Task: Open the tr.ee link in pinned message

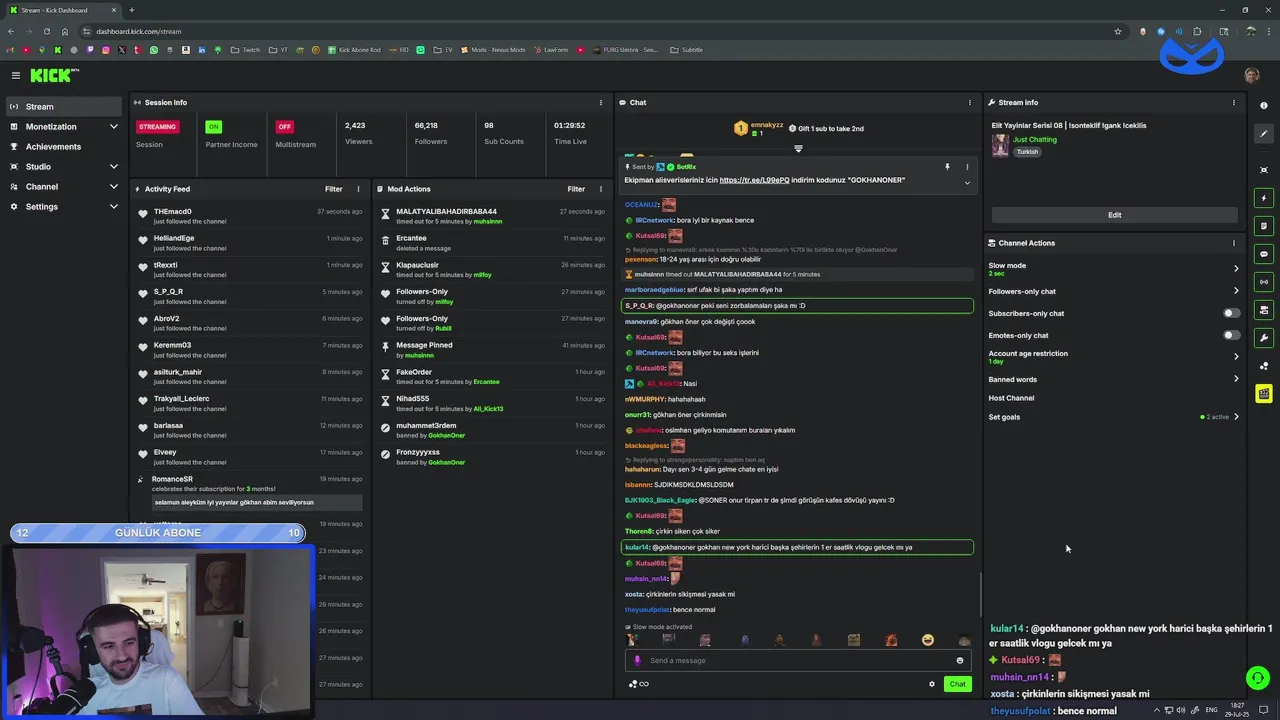Action: (754, 180)
